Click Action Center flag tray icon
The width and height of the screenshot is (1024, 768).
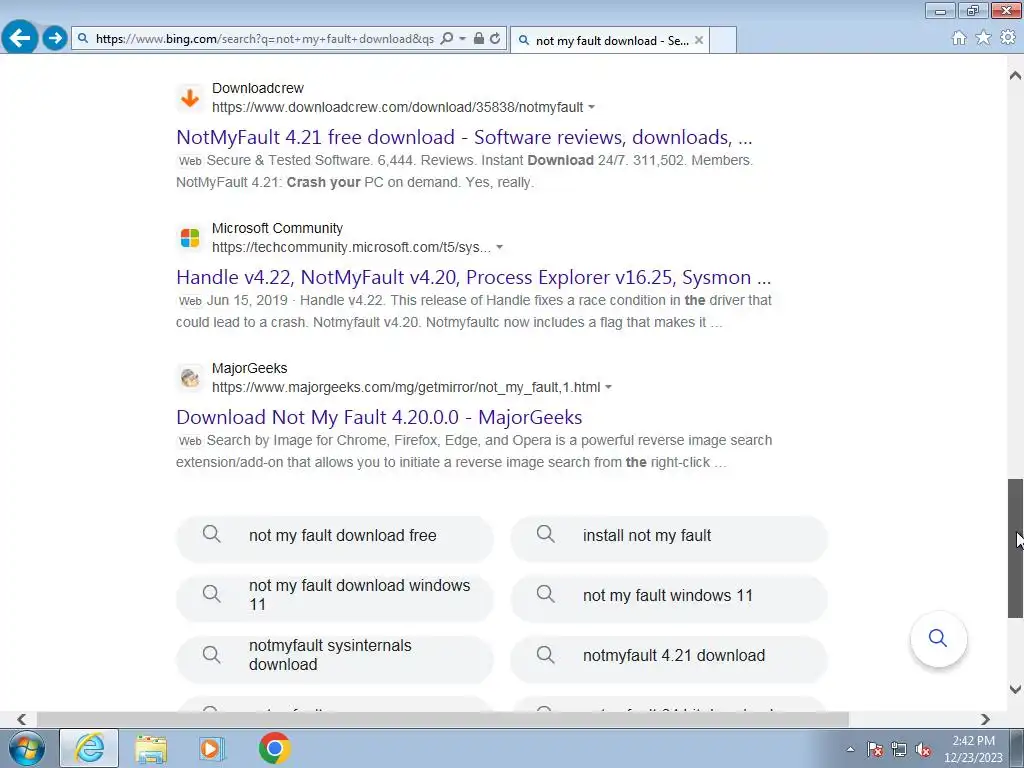click(875, 749)
